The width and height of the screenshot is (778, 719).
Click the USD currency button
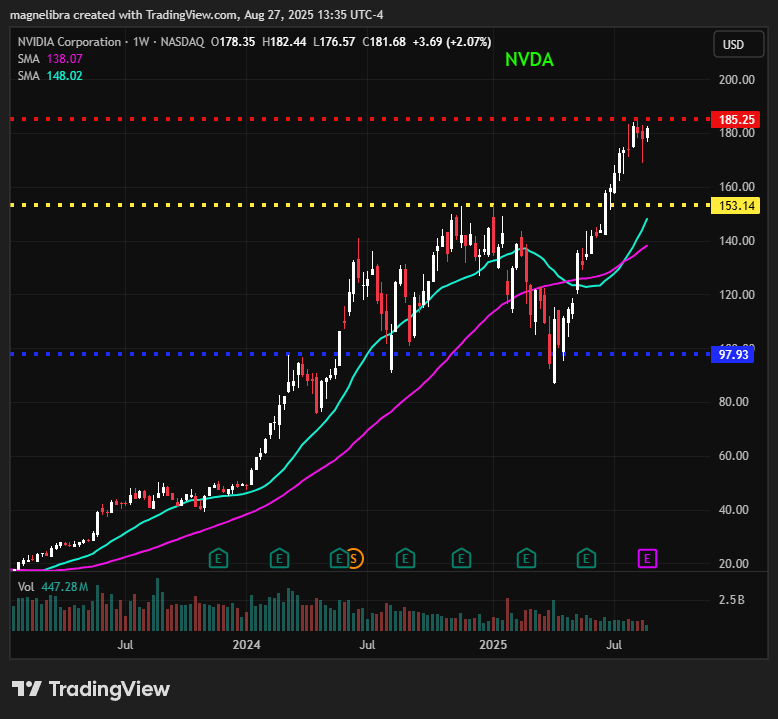[x=738, y=45]
